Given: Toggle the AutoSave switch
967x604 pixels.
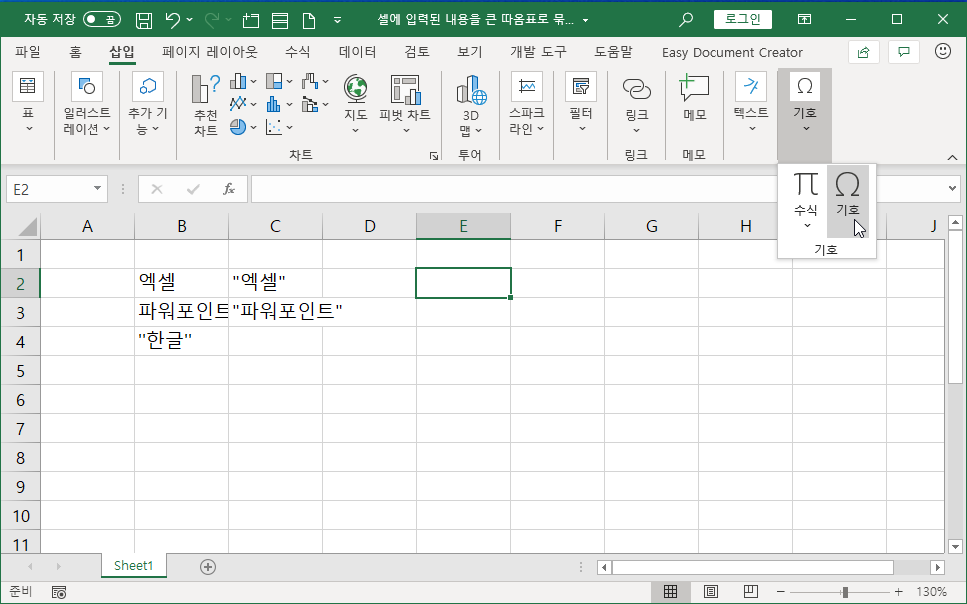Looking at the screenshot, I should tap(102, 20).
